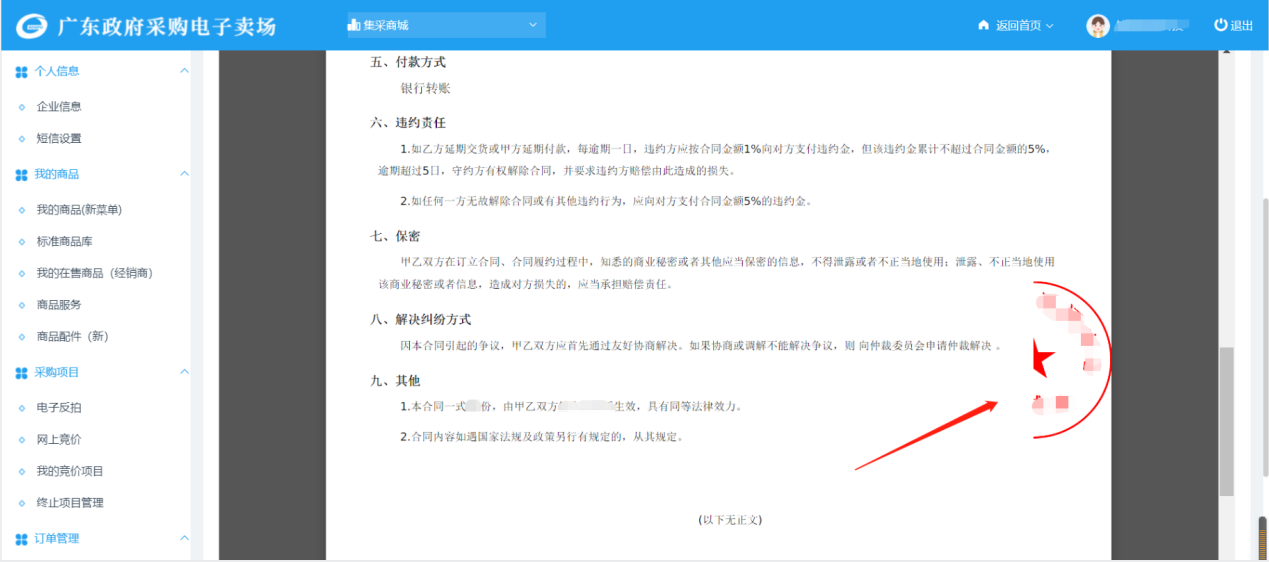
Task: Click the (以下无正文) text
Action: 730,520
